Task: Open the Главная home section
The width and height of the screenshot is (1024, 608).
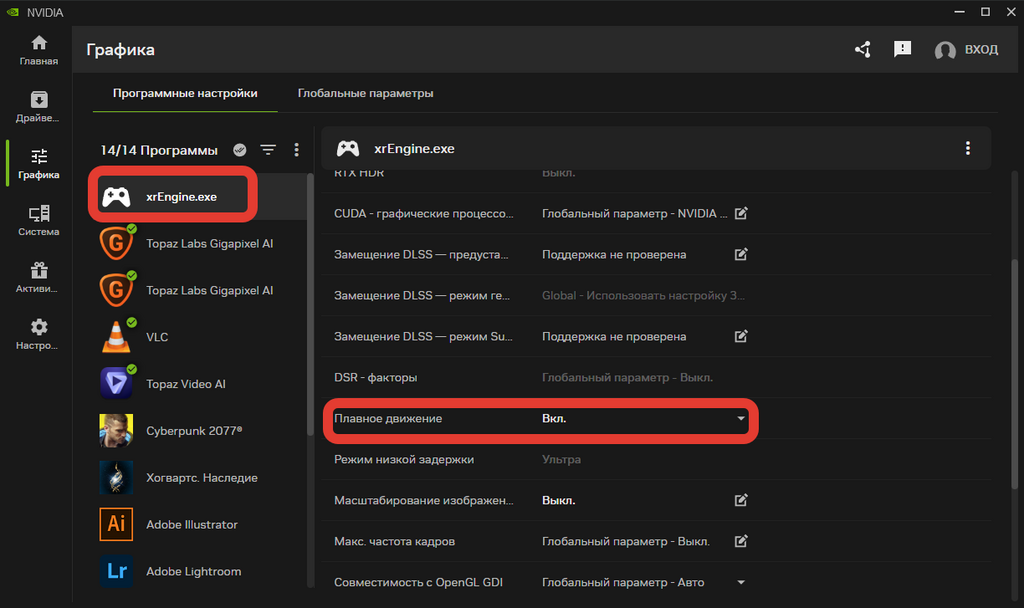Action: coord(38,50)
